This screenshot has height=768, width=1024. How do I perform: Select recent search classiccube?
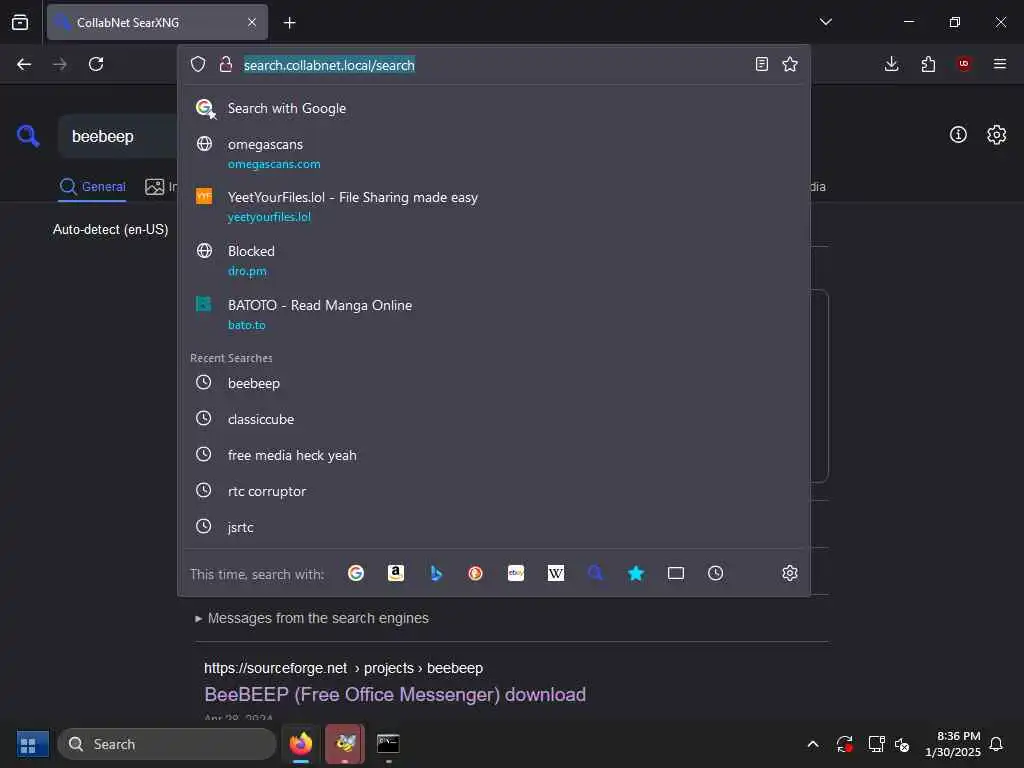click(494, 419)
